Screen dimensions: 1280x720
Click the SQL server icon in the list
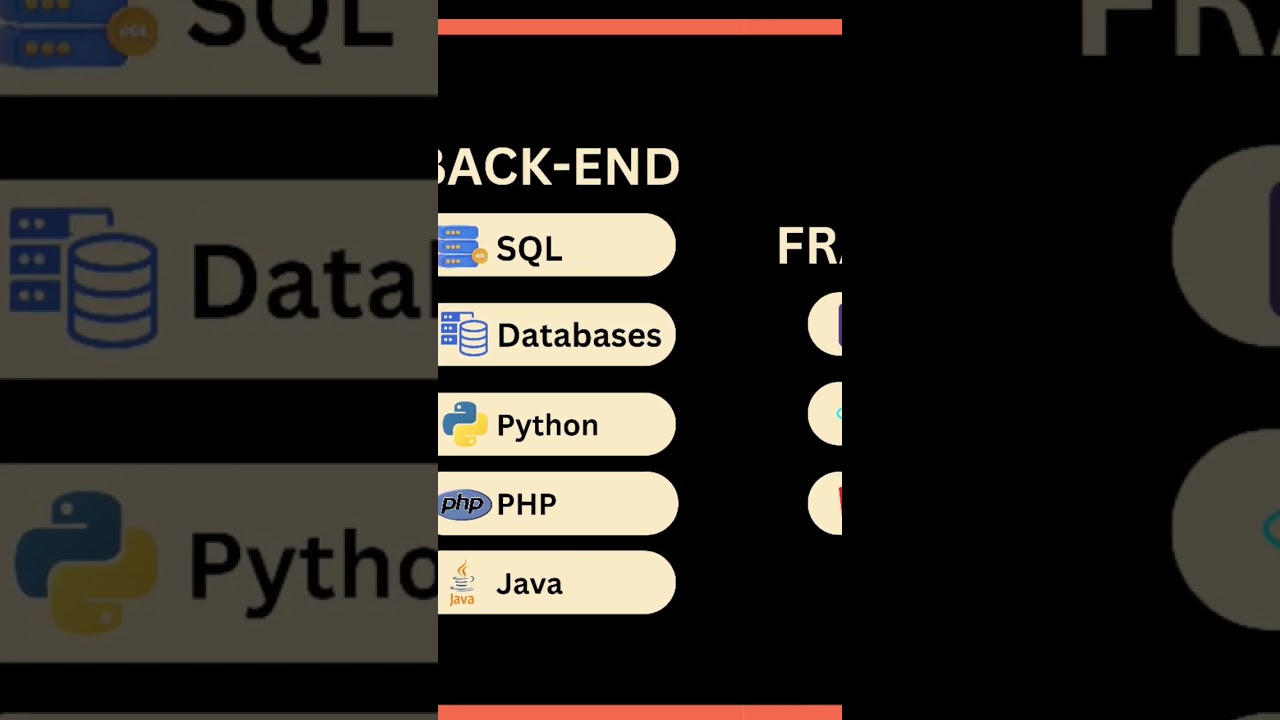pos(462,246)
